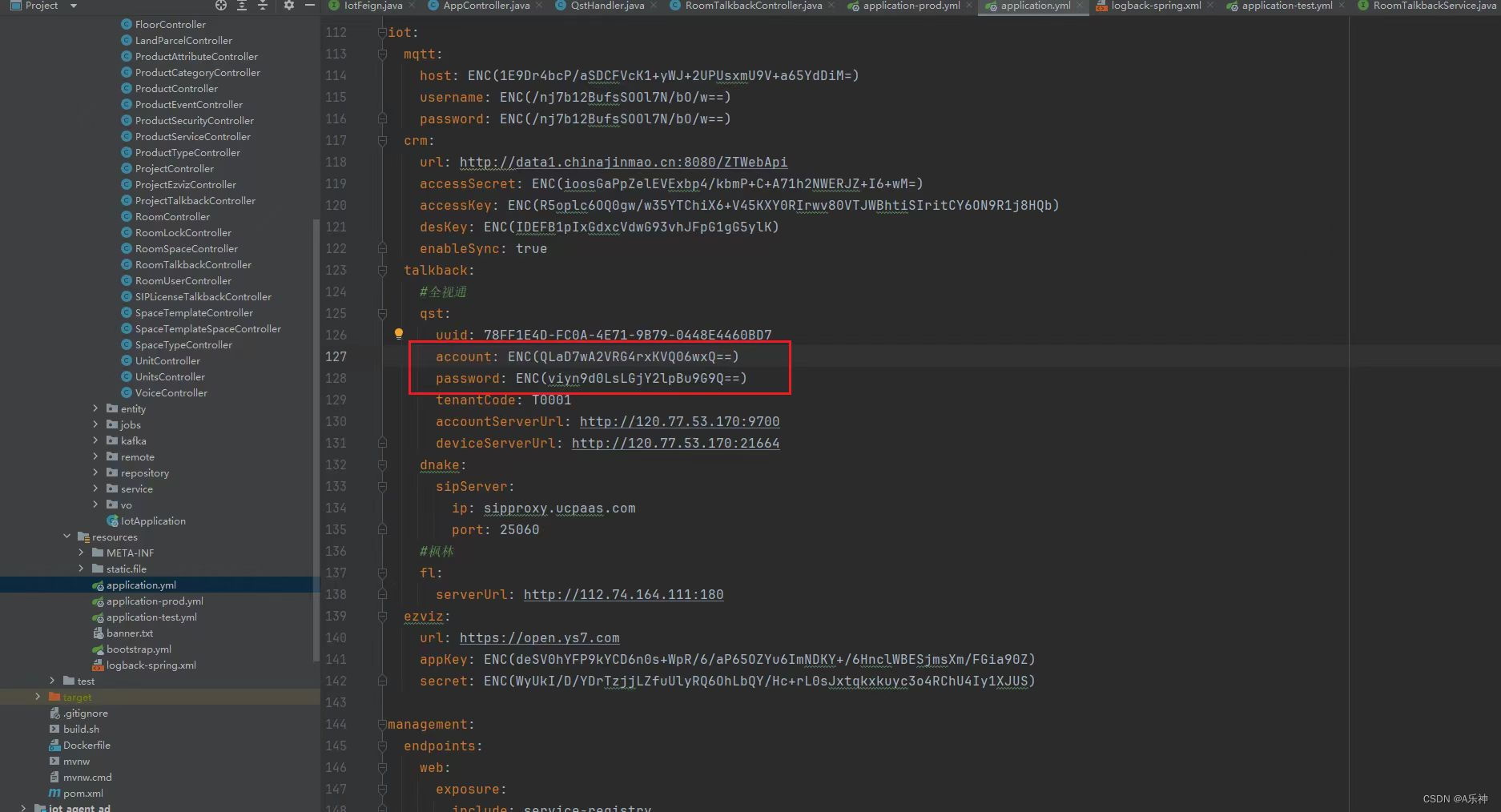Open the https://open.ys7.com link
The image size is (1501, 812).
coord(539,637)
